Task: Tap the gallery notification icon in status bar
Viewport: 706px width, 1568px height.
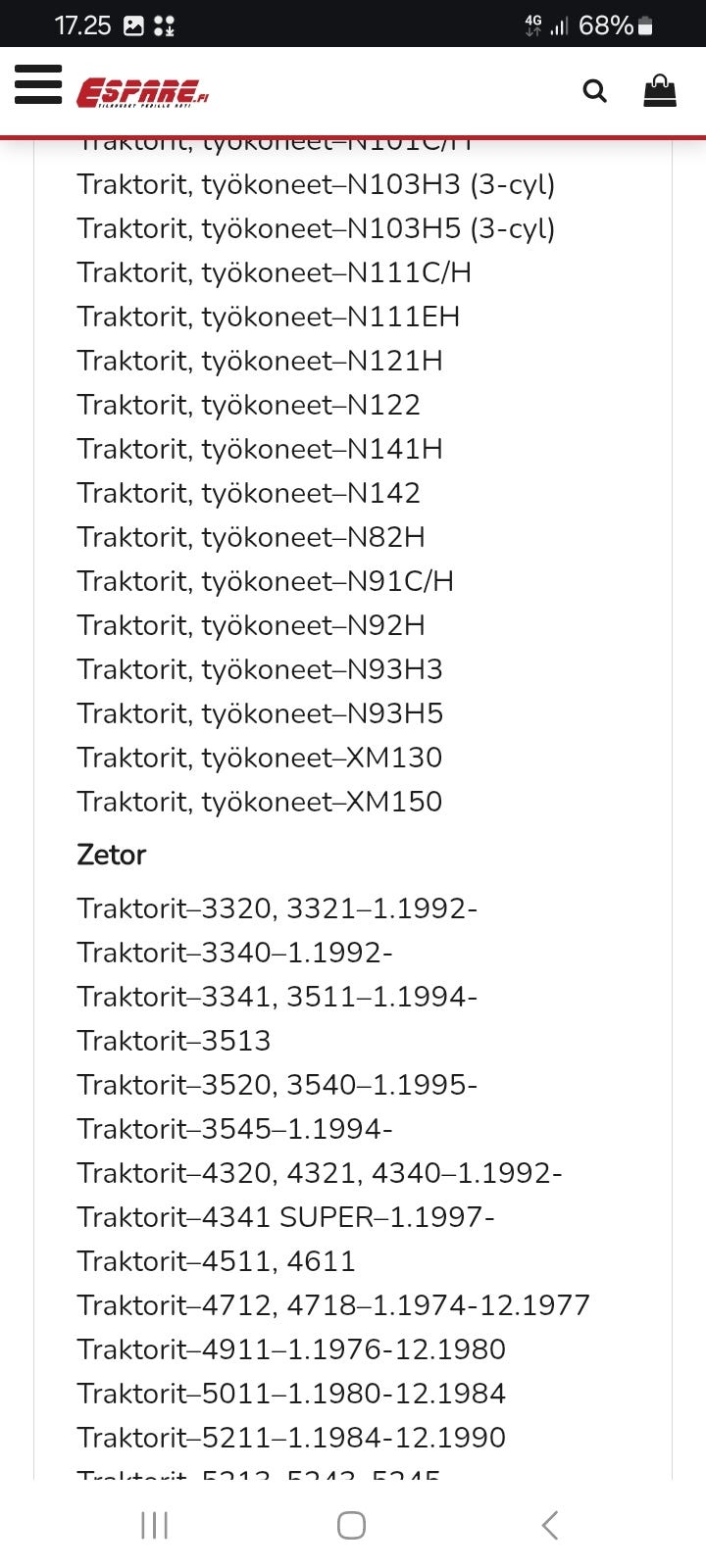Action: pos(133,25)
